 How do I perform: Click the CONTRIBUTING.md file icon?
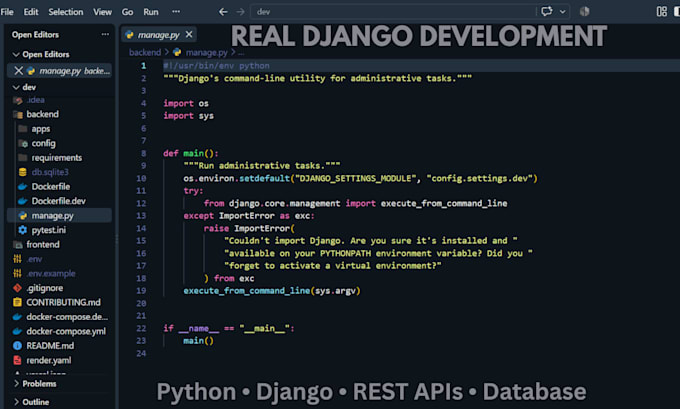(17, 302)
